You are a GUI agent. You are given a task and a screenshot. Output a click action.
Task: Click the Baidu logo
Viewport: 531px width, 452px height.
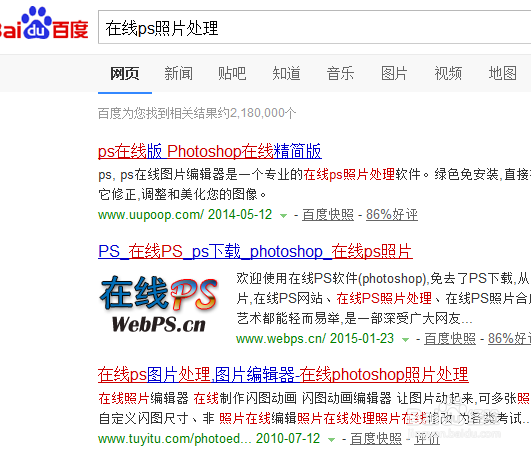tap(43, 23)
